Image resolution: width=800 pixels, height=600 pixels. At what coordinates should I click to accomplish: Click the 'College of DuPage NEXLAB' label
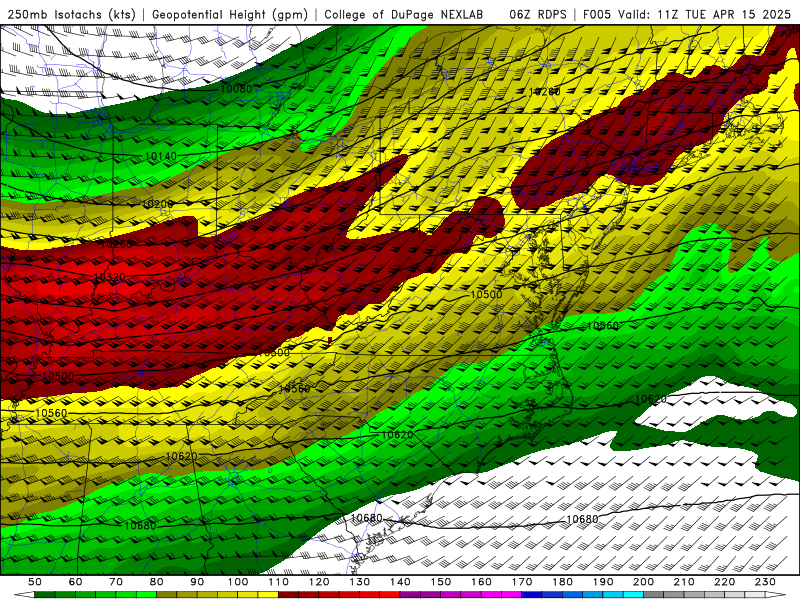pyautogui.click(x=404, y=15)
